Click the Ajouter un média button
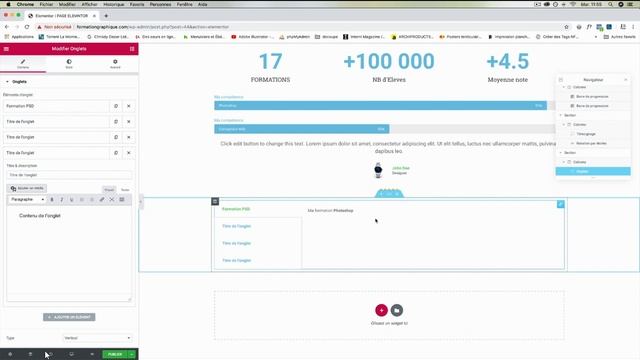The image size is (640, 360). pos(27,188)
